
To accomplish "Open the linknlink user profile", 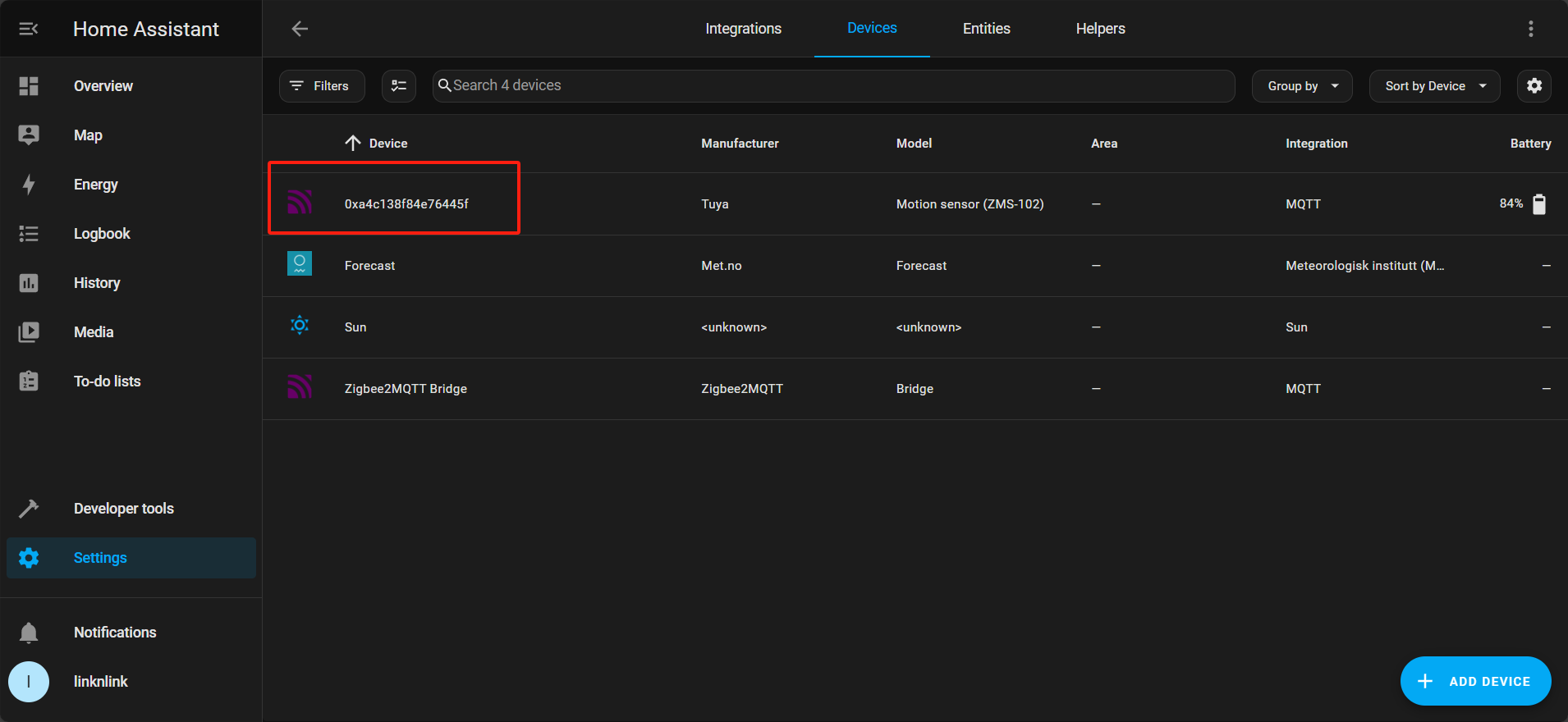I will point(100,682).
